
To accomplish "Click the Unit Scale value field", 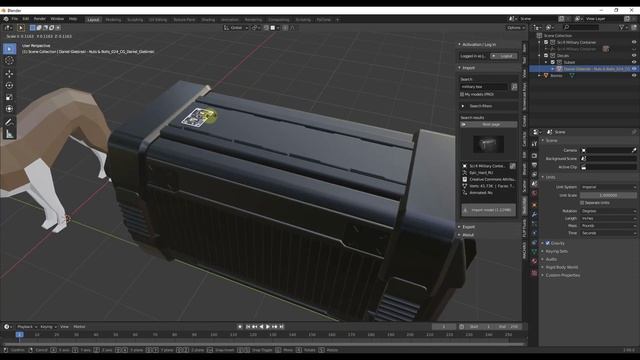I will (609, 196).
